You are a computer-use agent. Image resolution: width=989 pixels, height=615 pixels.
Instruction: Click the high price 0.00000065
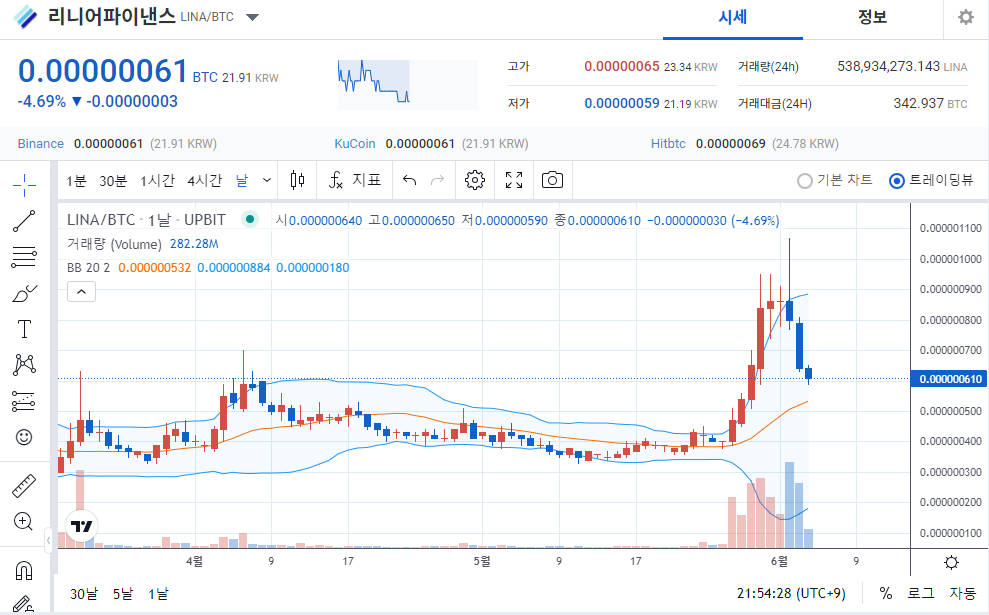(621, 66)
